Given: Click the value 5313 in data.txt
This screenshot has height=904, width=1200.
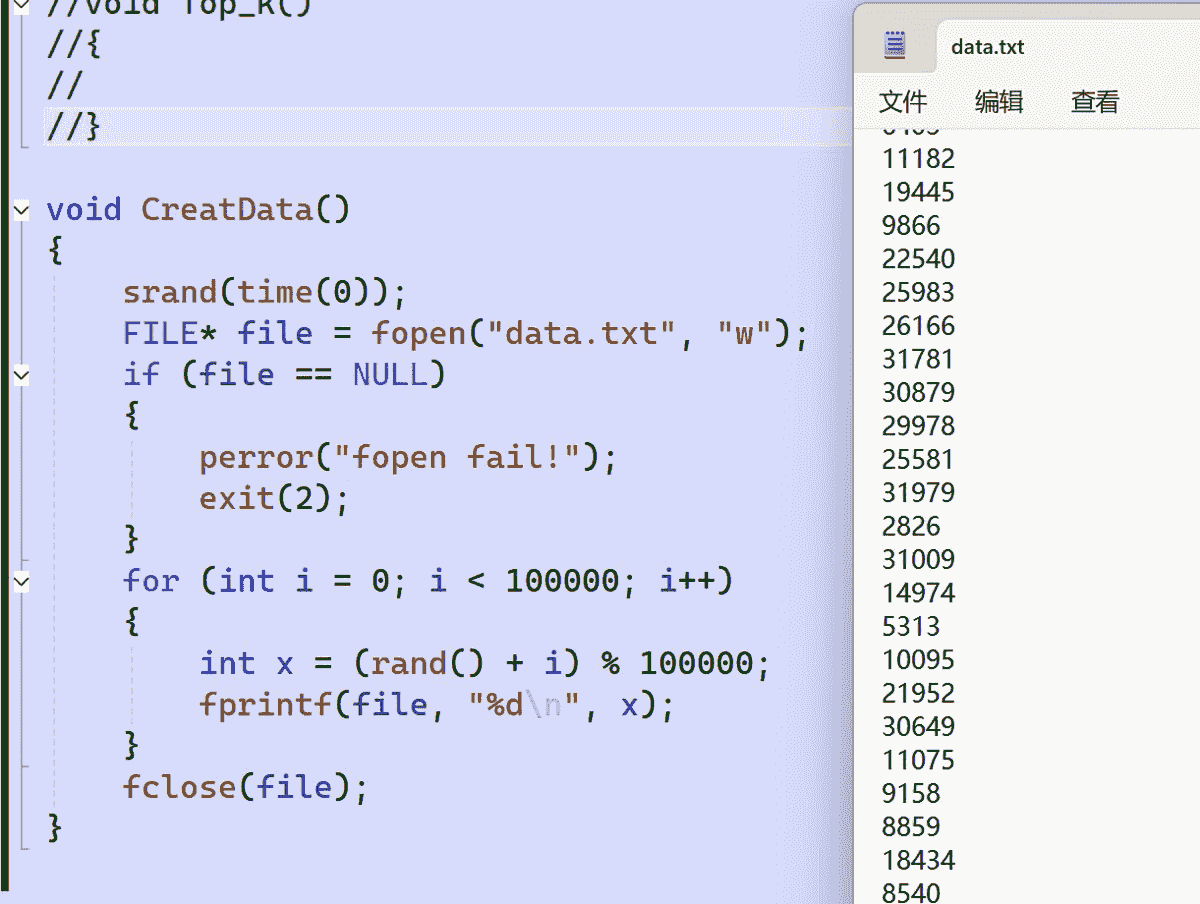Looking at the screenshot, I should pos(911,626).
